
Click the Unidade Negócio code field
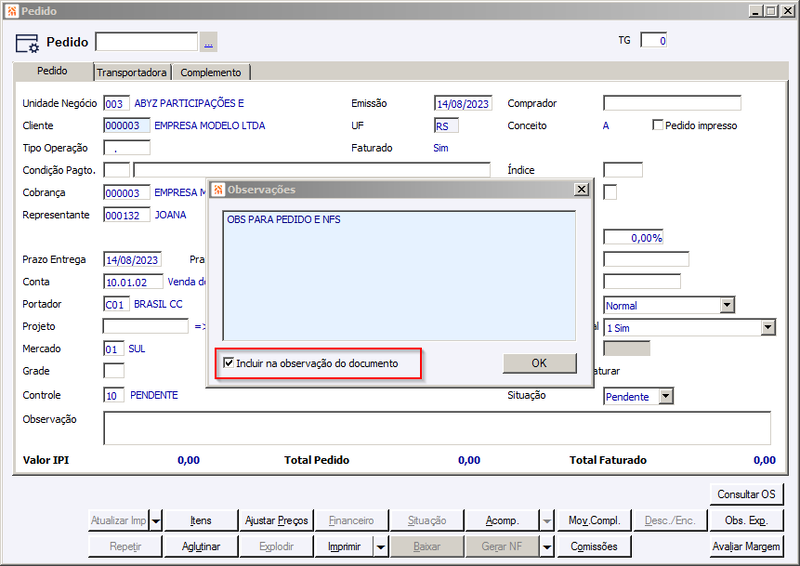(x=116, y=104)
